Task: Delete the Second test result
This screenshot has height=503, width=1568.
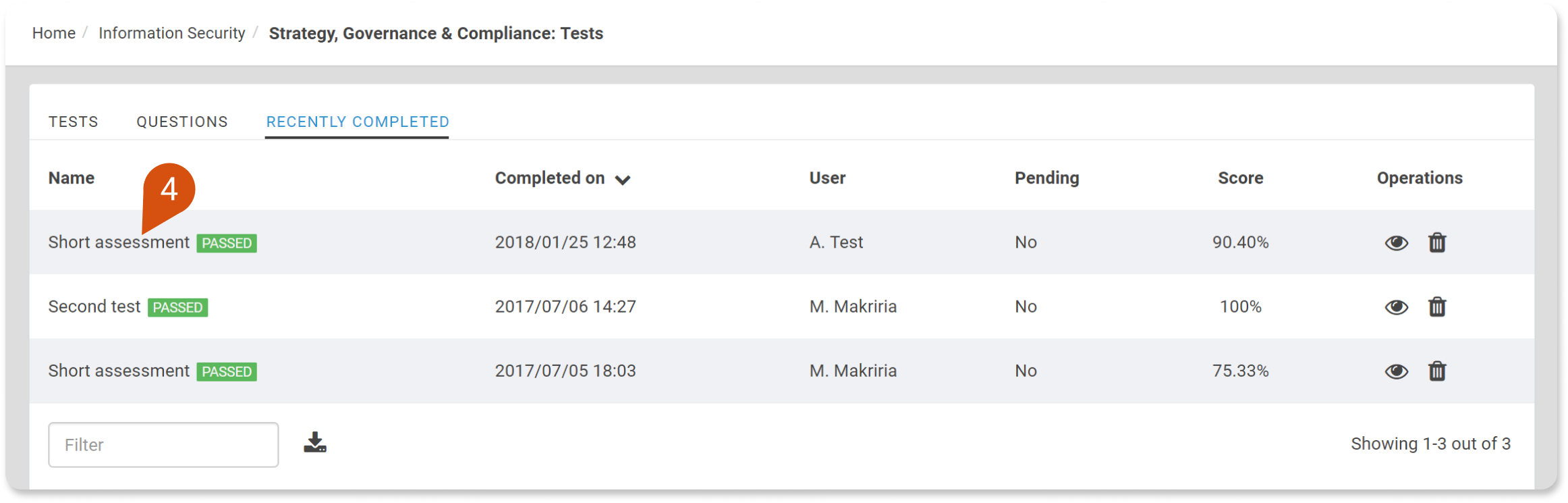Action: coord(1437,307)
